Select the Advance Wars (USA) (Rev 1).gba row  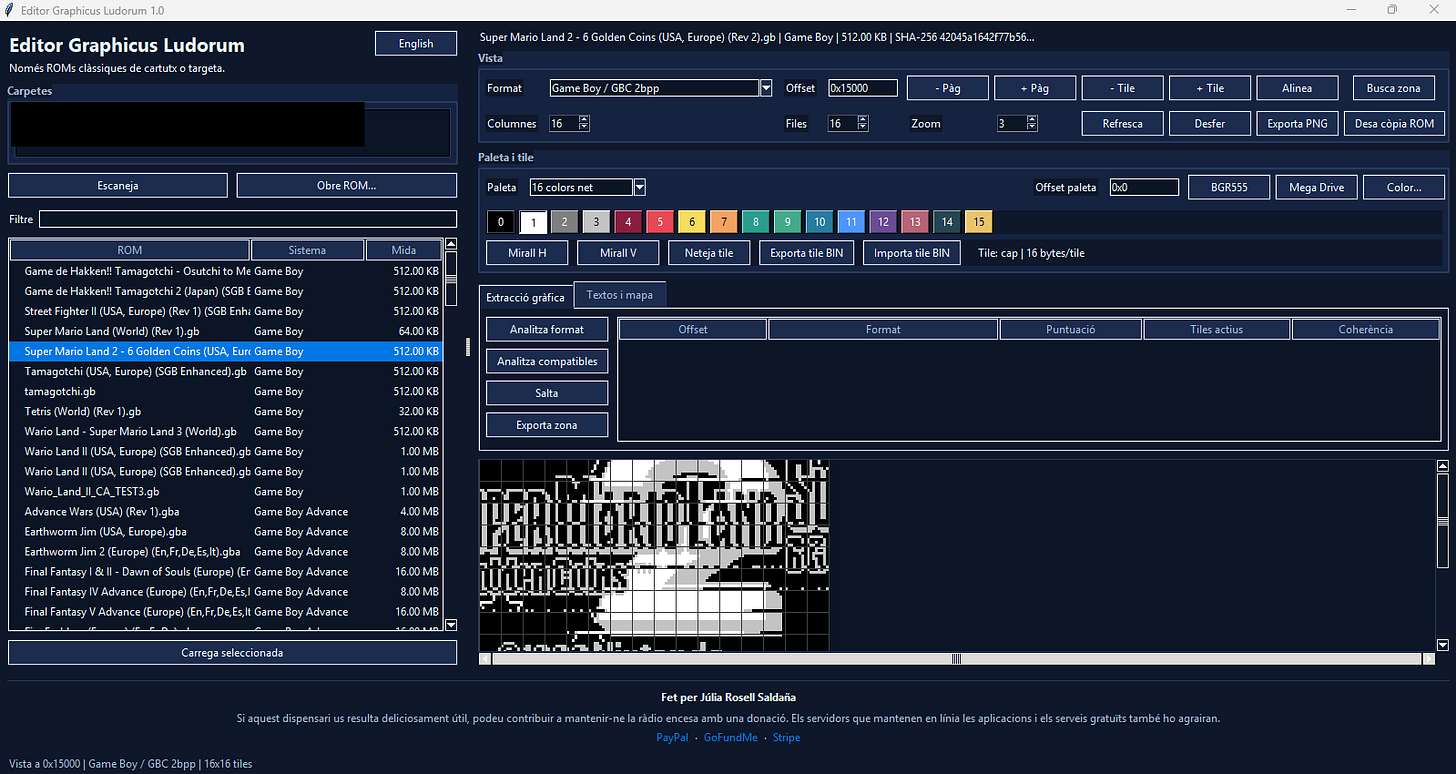pyautogui.click(x=225, y=511)
